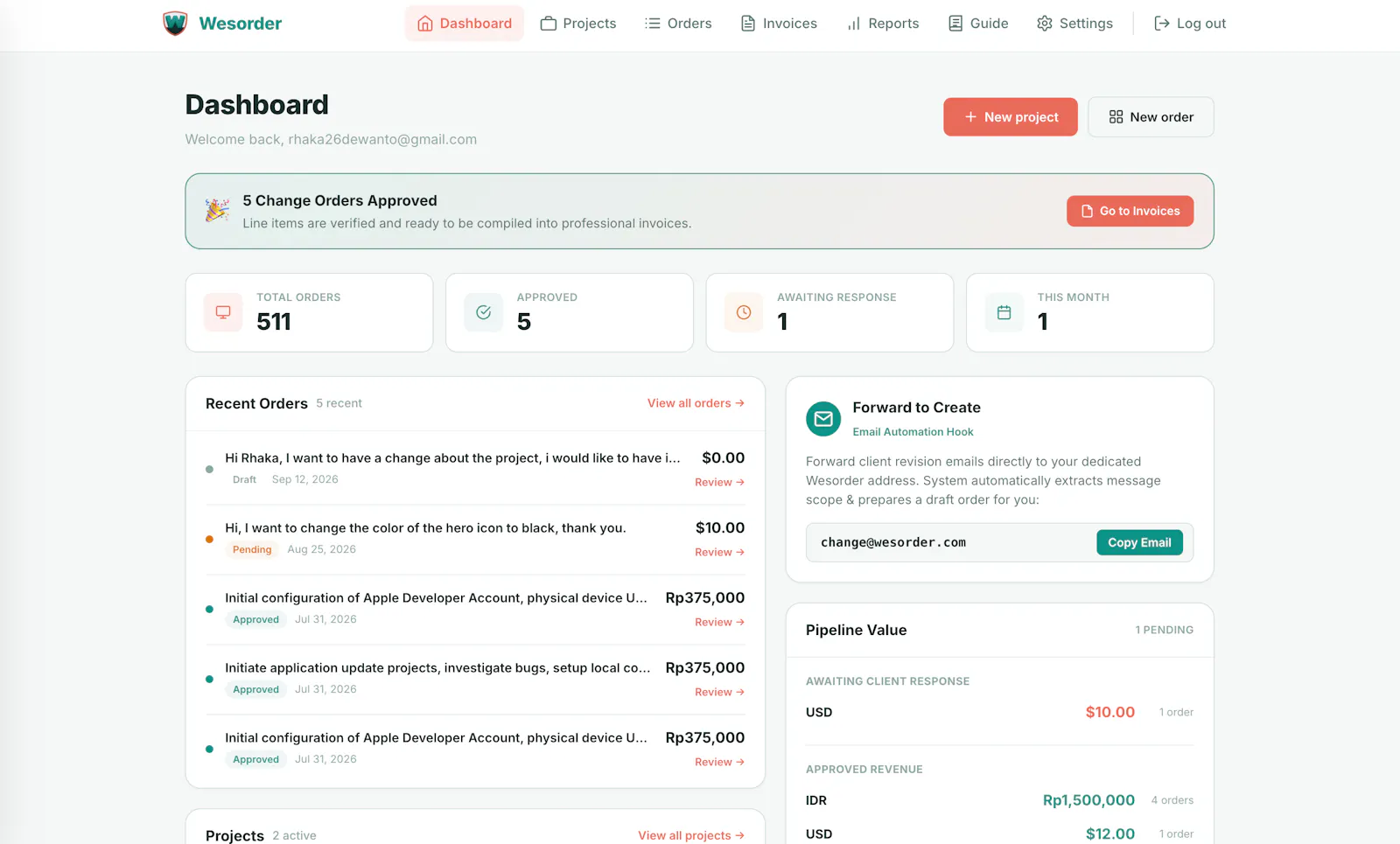Open the Email Automation Hook link
Image resolution: width=1400 pixels, height=844 pixels.
[x=913, y=432]
